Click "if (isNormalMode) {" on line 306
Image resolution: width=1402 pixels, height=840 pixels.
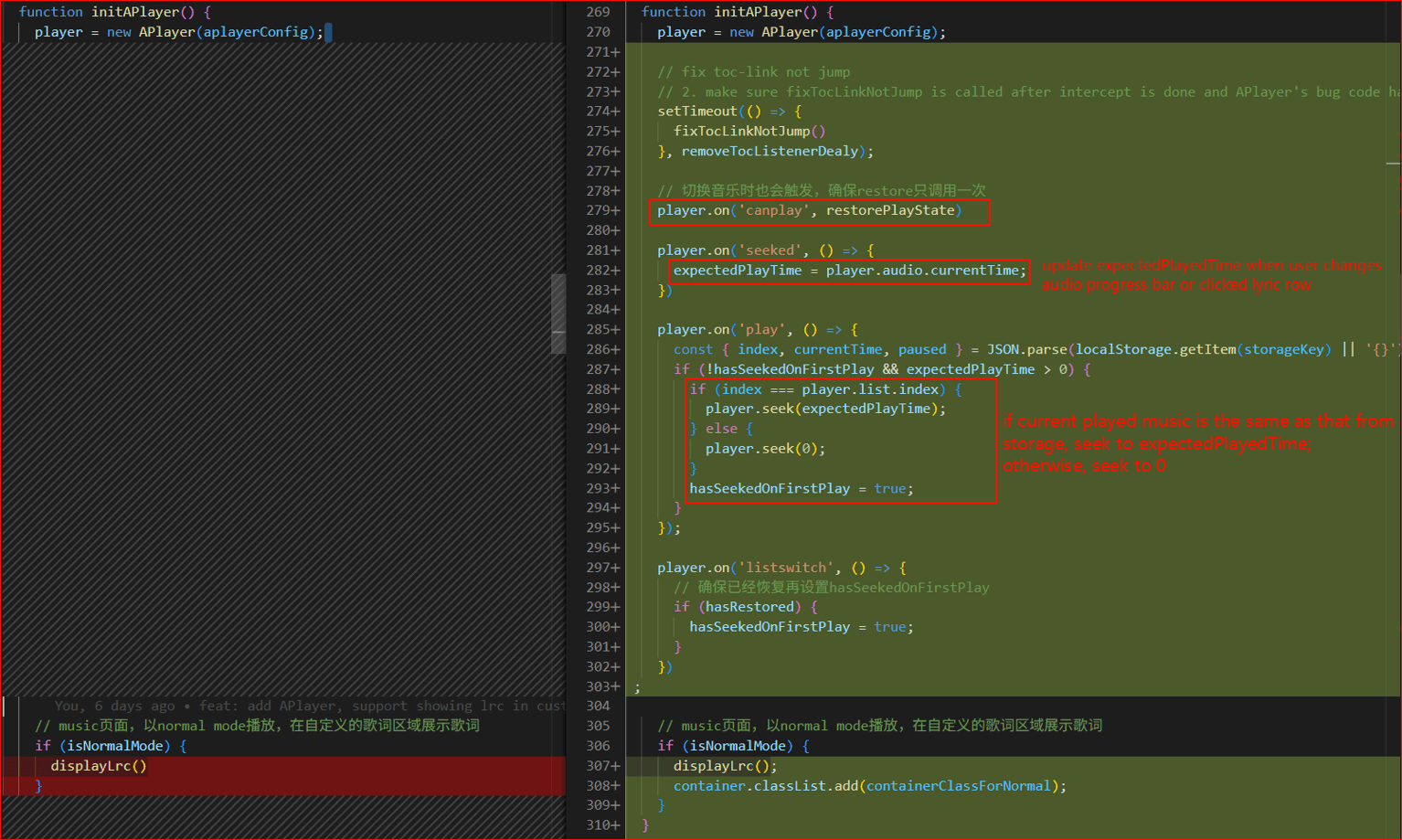[x=733, y=747]
